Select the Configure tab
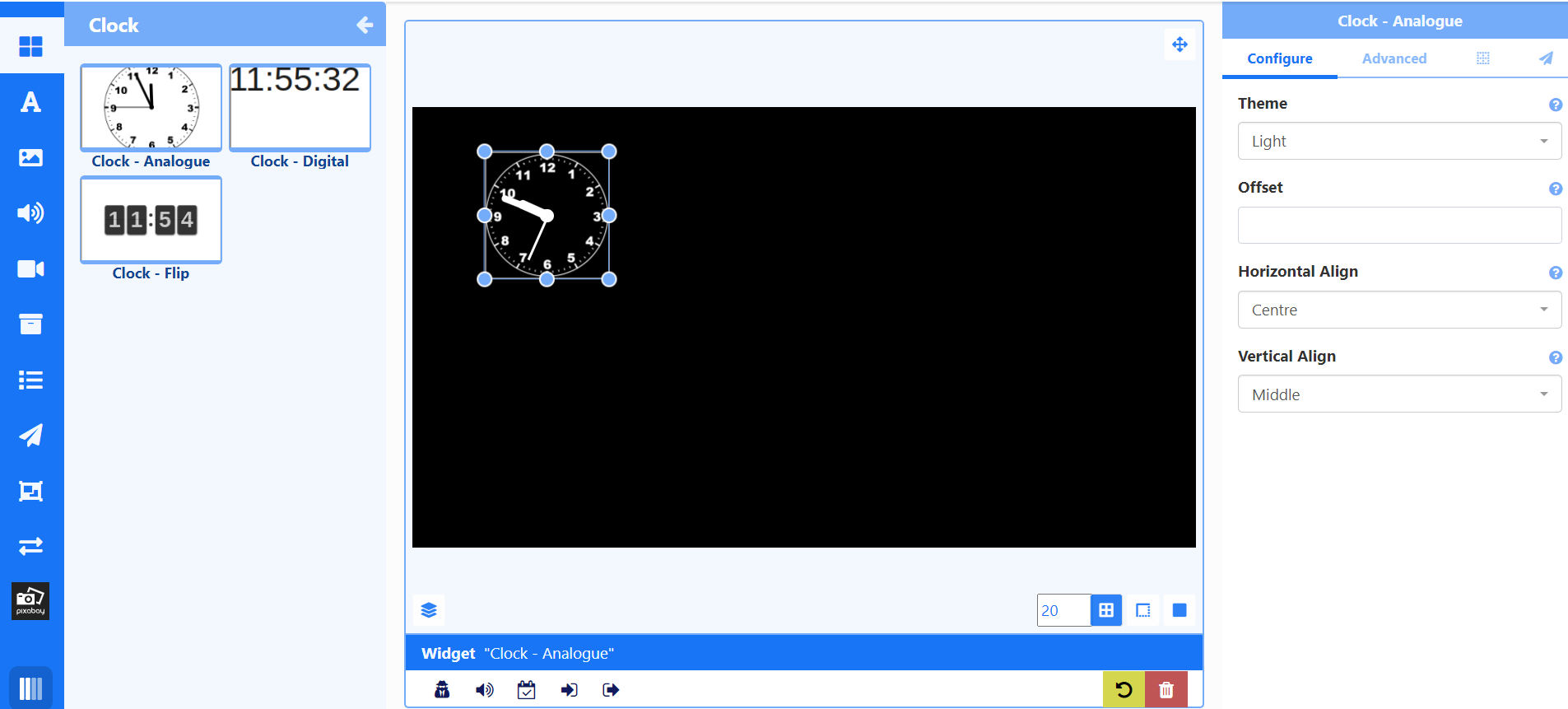Image resolution: width=1568 pixels, height=709 pixels. pyautogui.click(x=1279, y=58)
